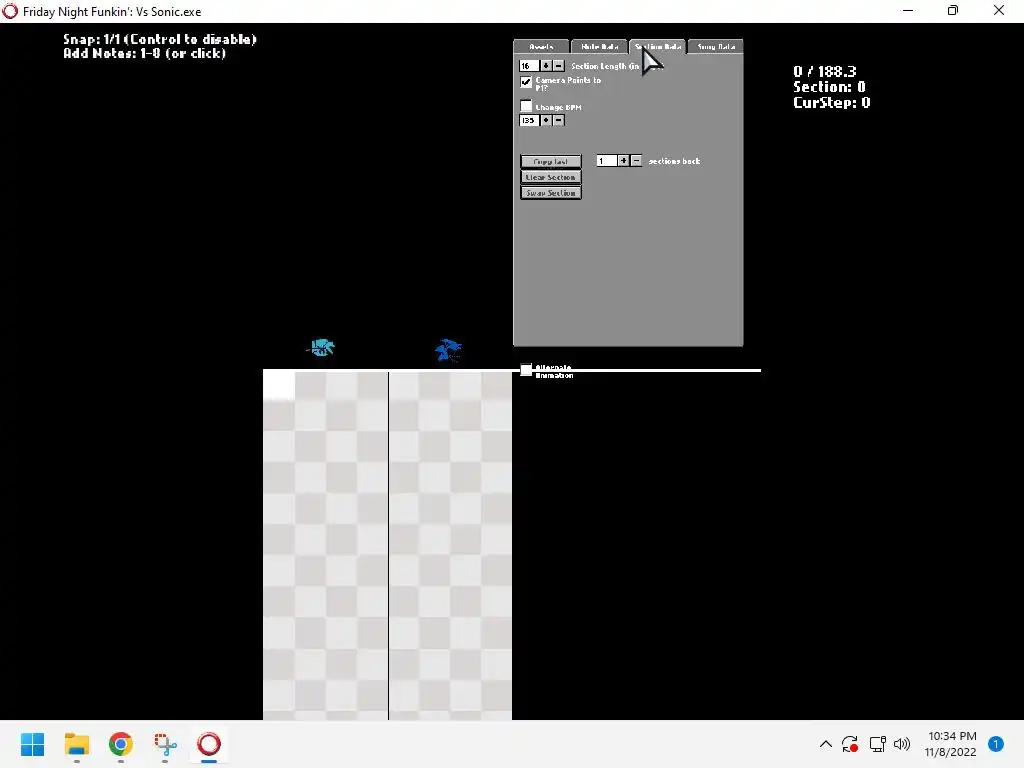Open the Windows Start menu
This screenshot has height=768, width=1024.
[x=33, y=744]
